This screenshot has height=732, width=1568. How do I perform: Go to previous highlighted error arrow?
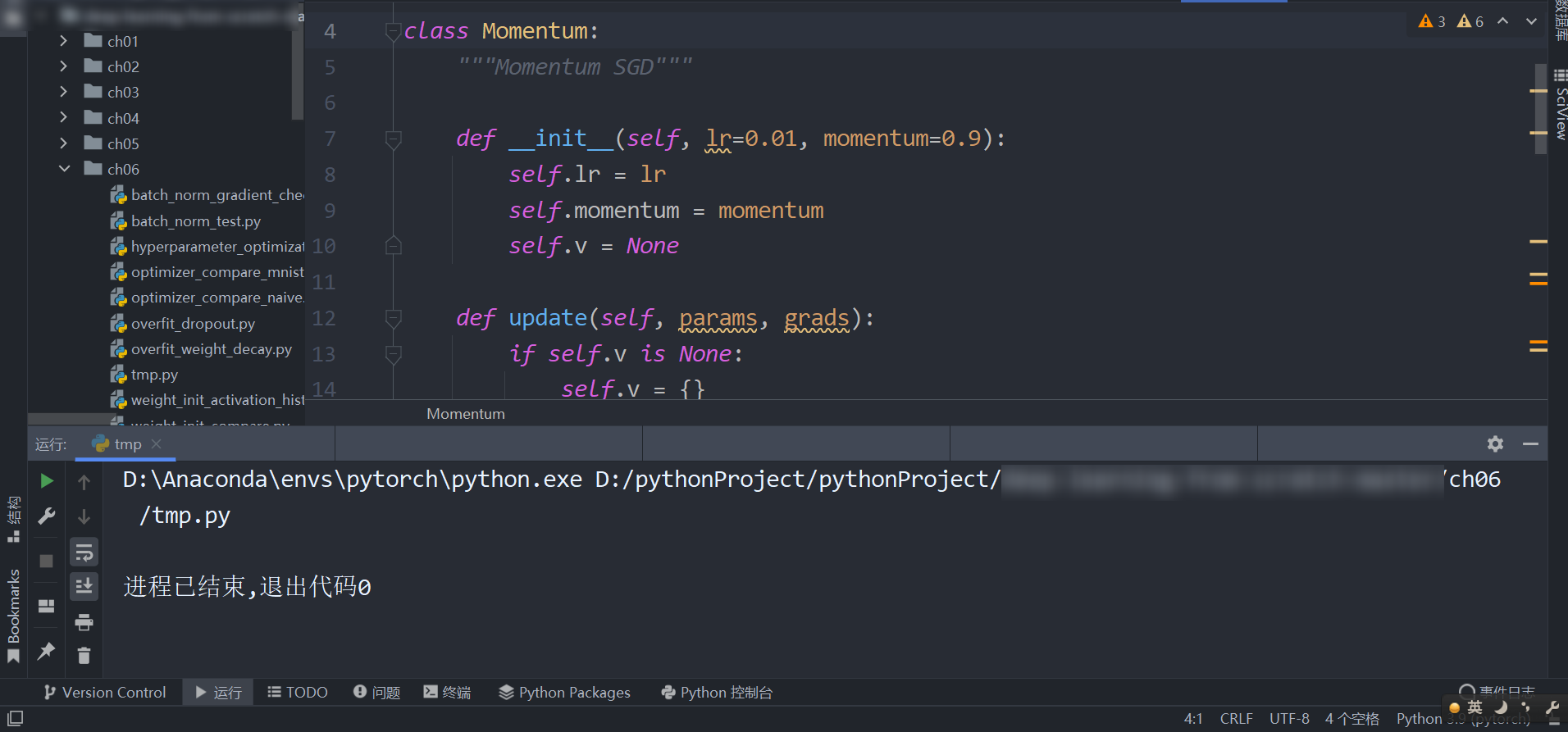1502,21
